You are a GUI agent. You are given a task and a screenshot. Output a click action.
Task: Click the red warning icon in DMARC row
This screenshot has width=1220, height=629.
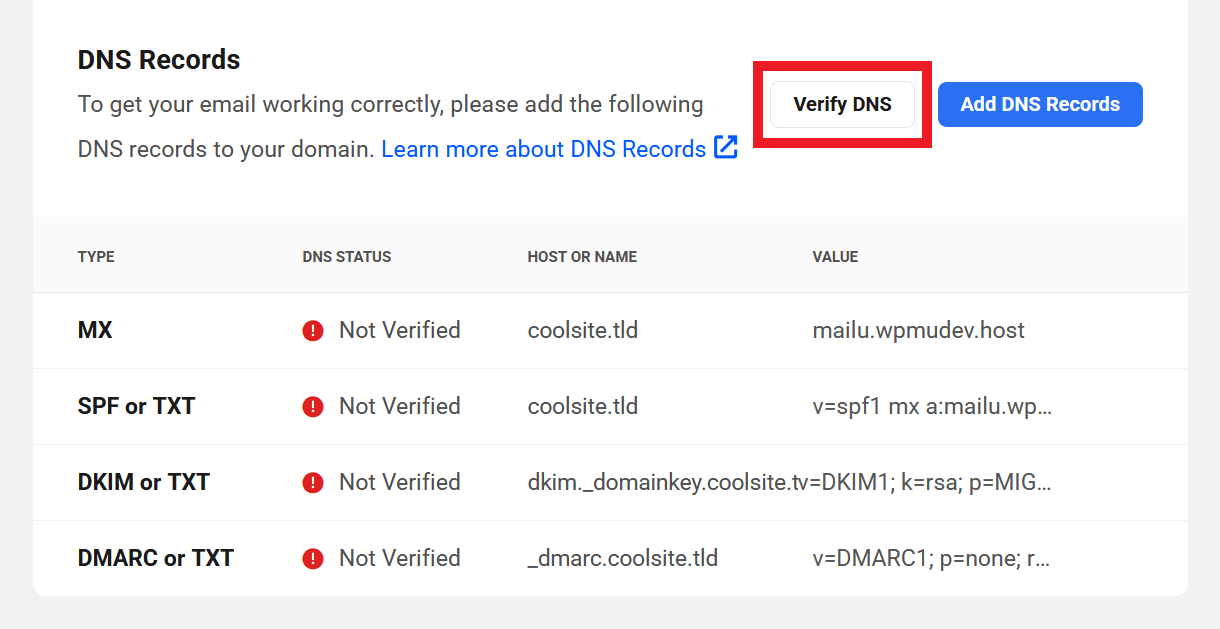tap(313, 559)
